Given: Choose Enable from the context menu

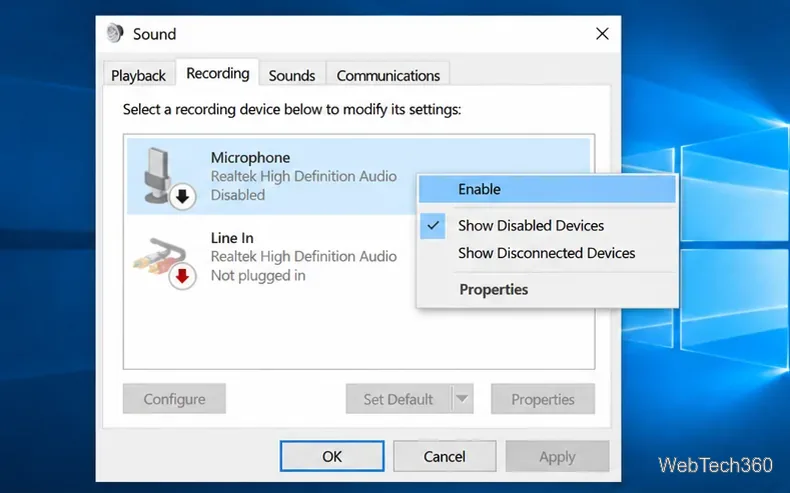Looking at the screenshot, I should pos(547,189).
